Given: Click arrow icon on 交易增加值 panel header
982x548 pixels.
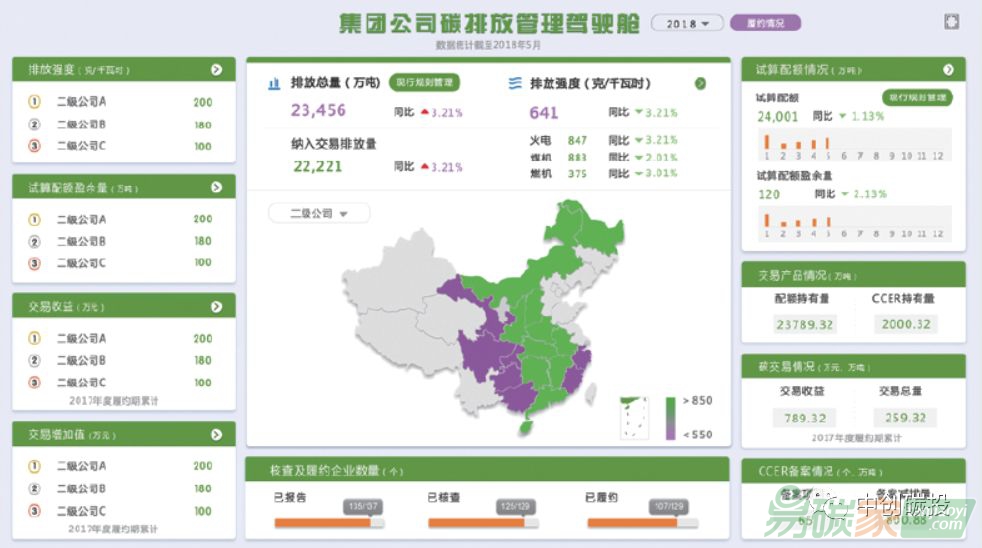Looking at the screenshot, I should [216, 434].
